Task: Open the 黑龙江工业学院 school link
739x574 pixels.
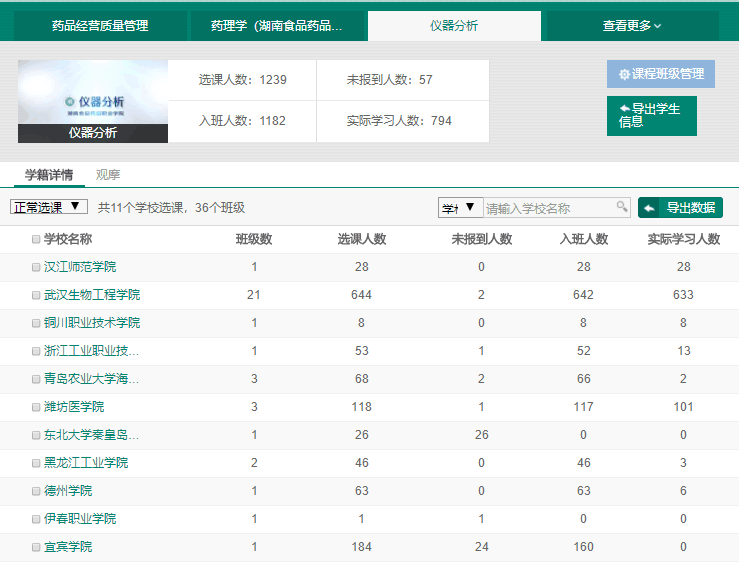Action: [86, 463]
